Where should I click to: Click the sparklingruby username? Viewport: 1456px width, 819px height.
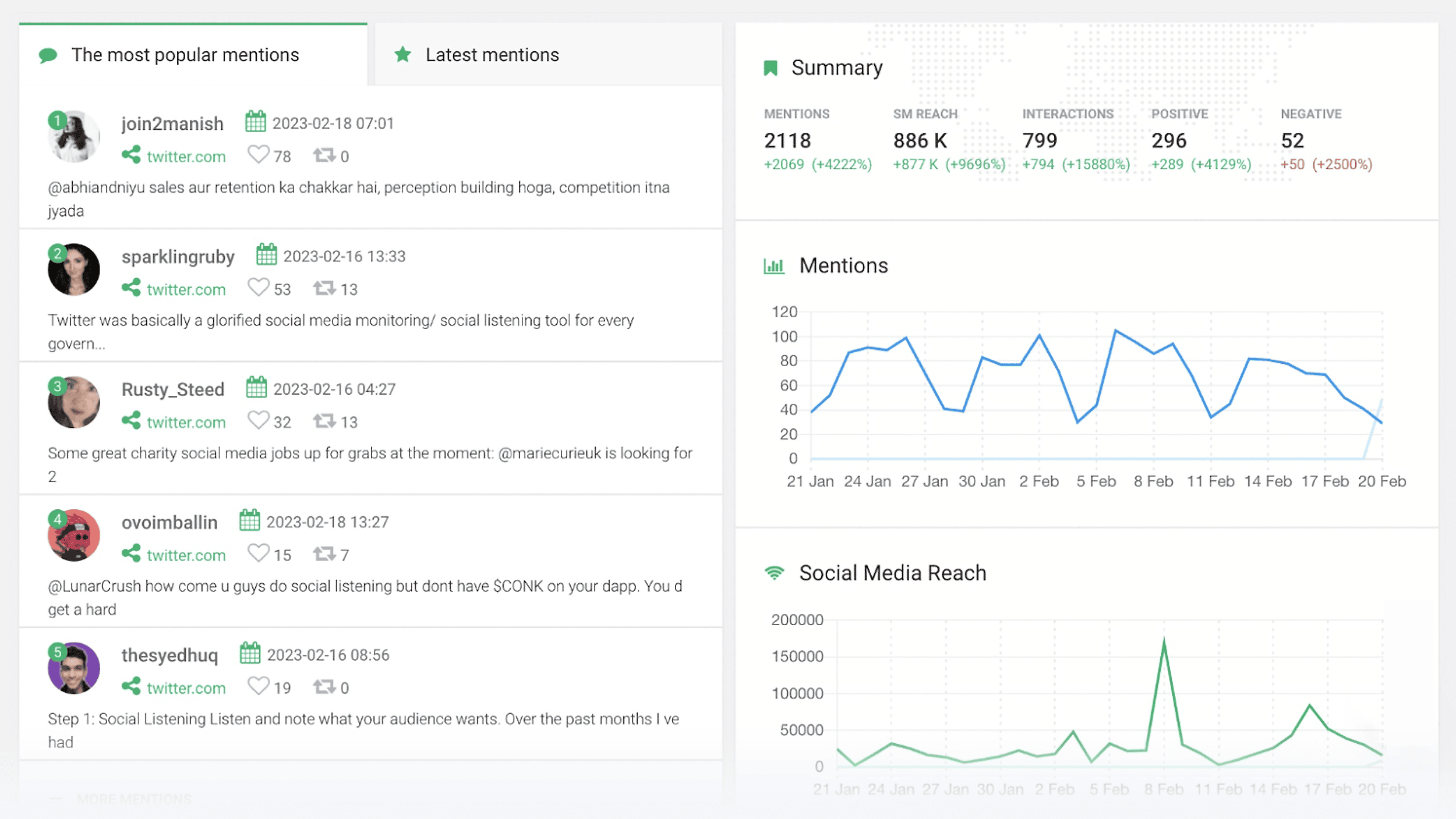[x=178, y=257]
